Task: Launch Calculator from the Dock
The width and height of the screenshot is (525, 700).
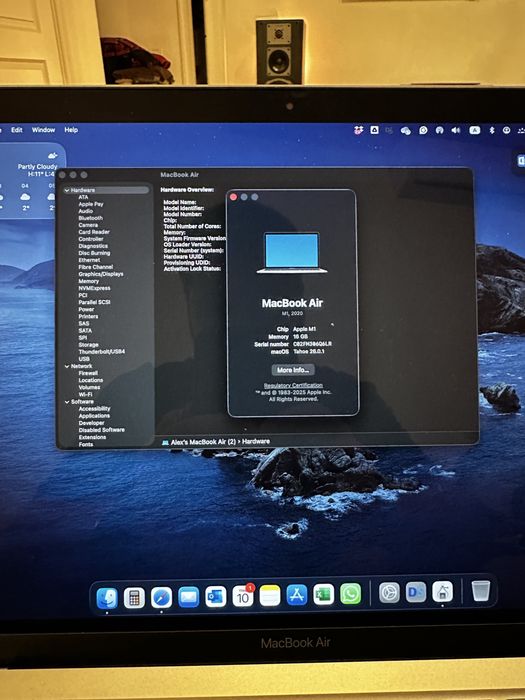Action: 134,597
